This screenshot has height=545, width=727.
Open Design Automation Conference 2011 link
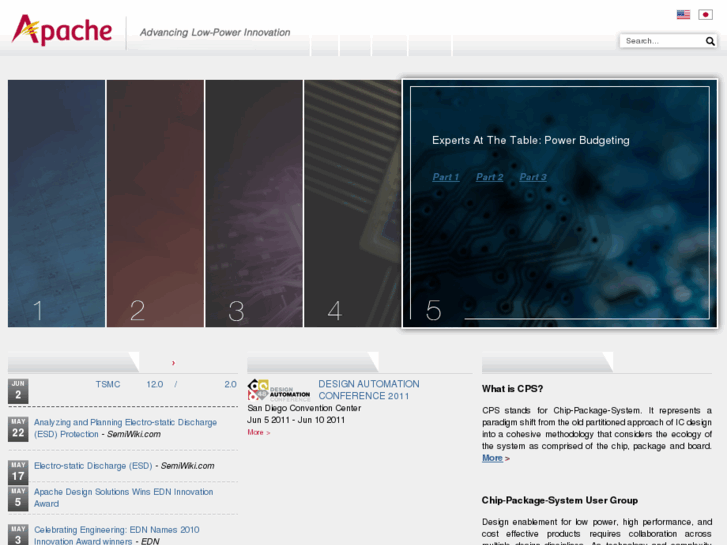(369, 390)
